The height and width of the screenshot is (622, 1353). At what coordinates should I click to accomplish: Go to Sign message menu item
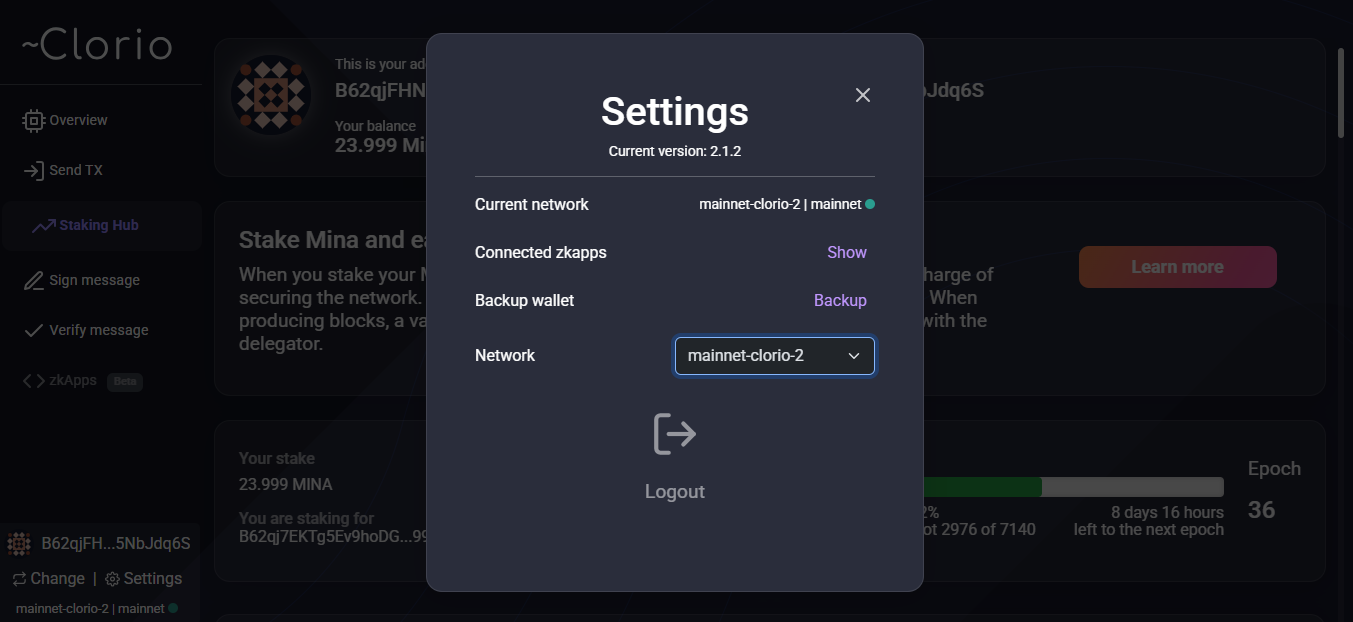[94, 281]
